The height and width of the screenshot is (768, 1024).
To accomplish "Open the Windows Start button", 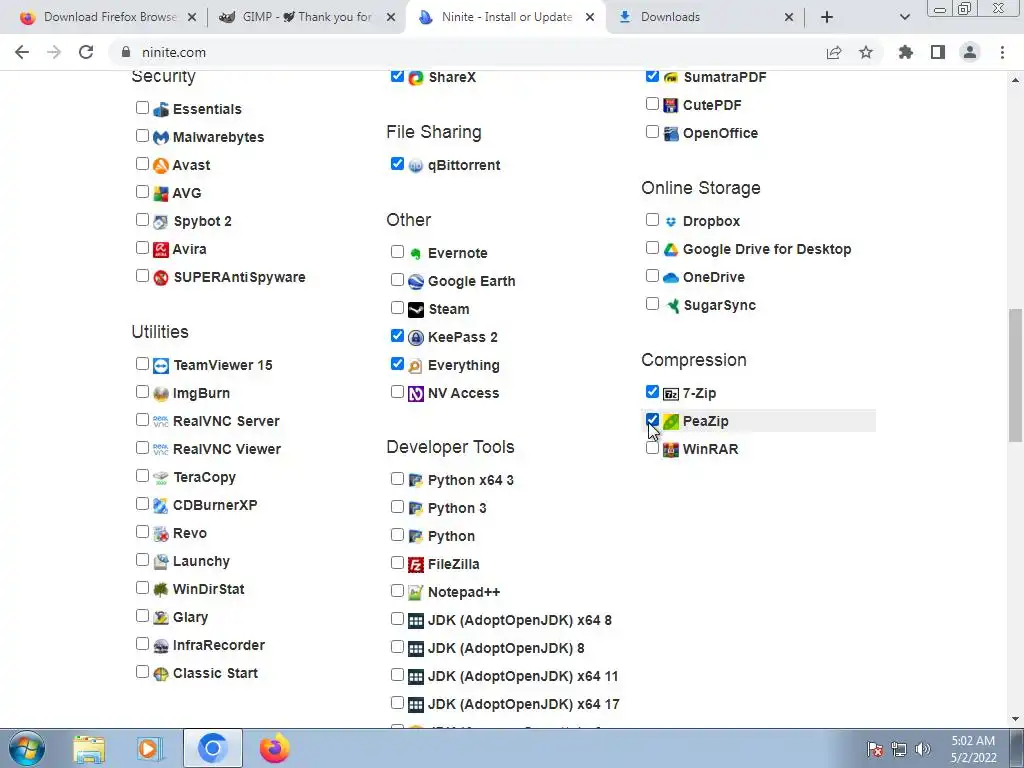I will (x=27, y=748).
